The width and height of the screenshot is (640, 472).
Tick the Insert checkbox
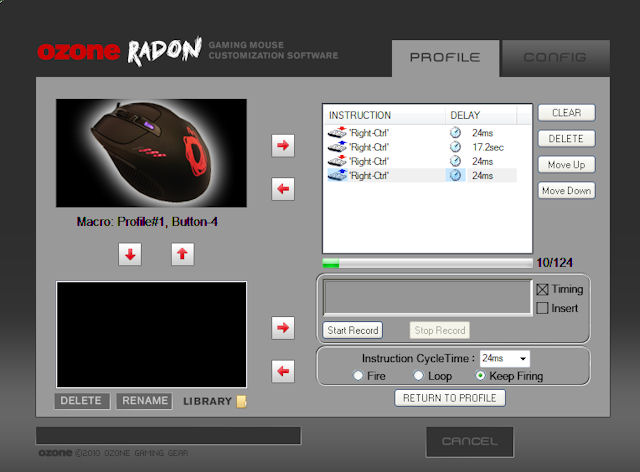pos(542,308)
